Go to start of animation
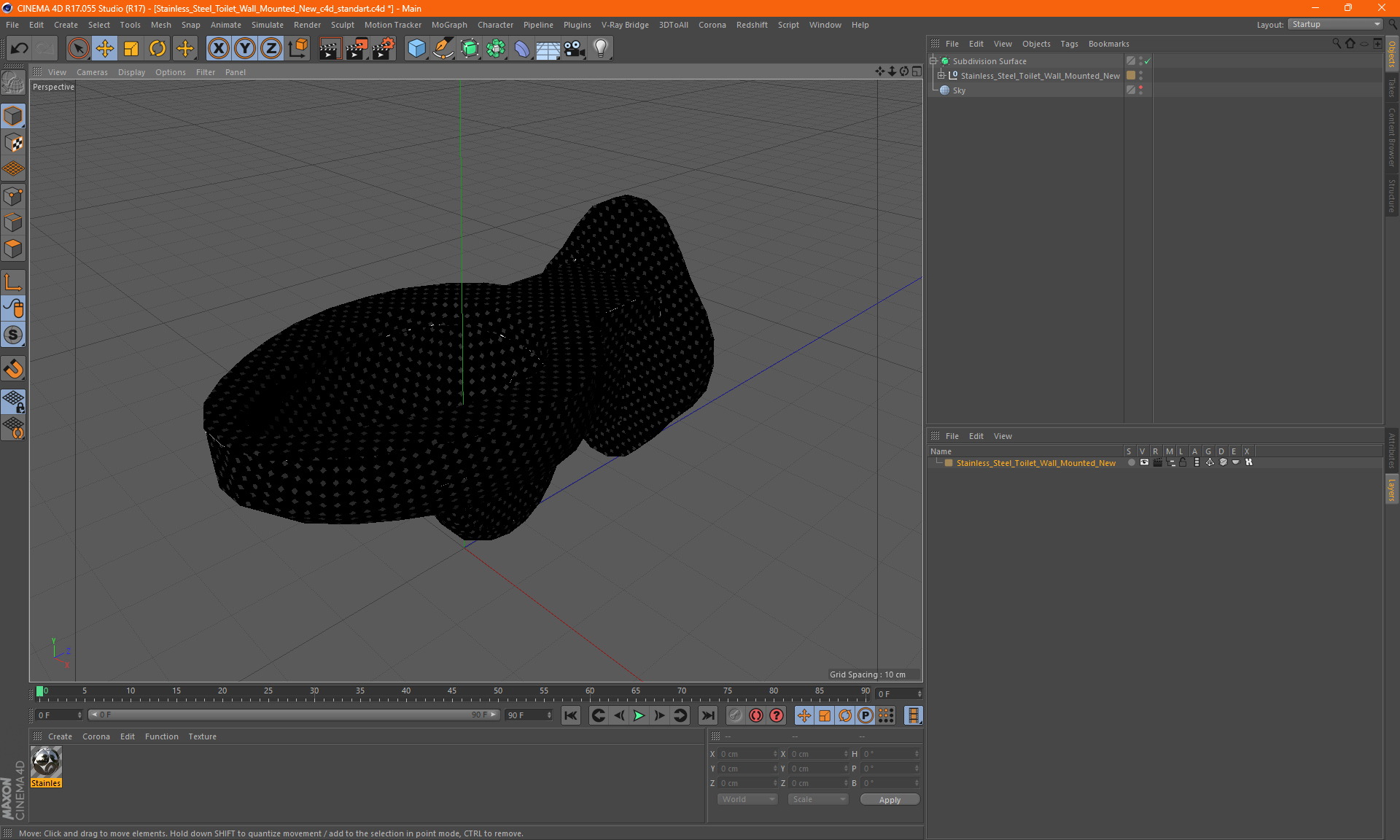Screen dimensions: 1400x840 pos(571,715)
